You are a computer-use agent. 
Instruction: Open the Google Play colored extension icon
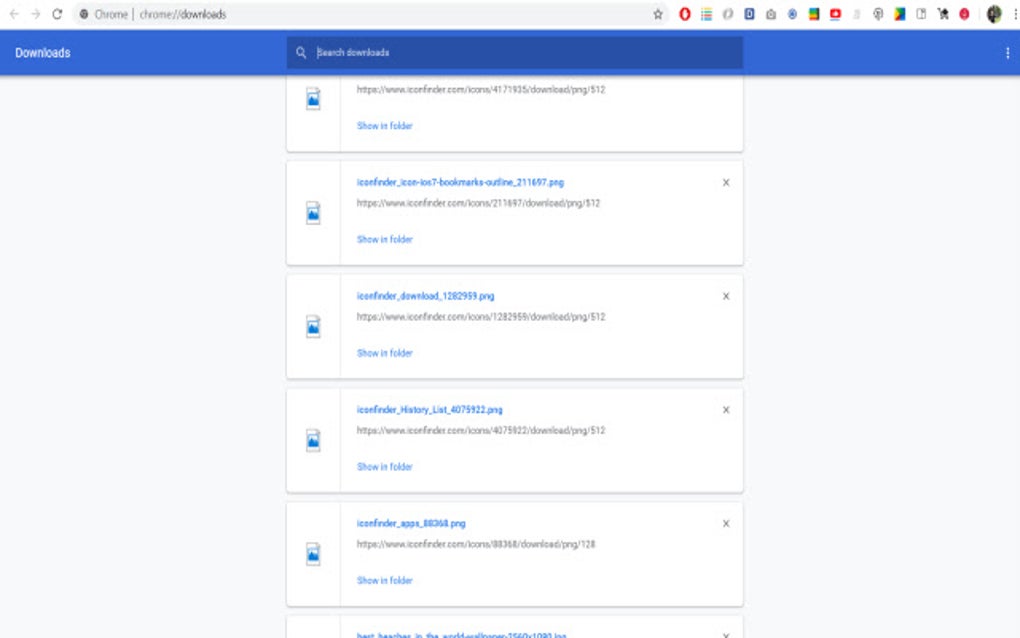(898, 14)
